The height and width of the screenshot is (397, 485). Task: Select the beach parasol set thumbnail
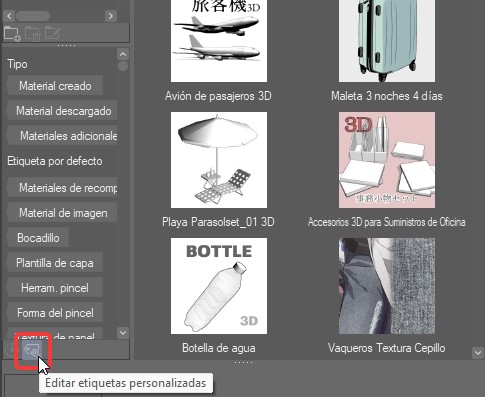click(x=219, y=160)
